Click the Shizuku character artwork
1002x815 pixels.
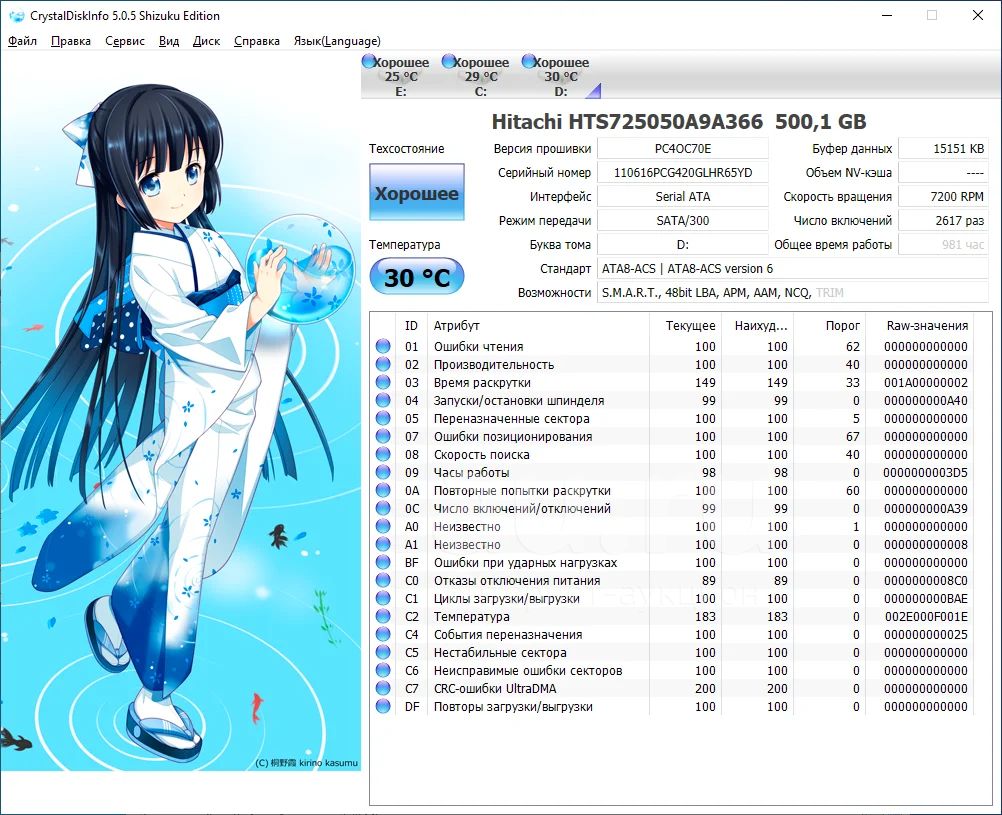point(180,410)
